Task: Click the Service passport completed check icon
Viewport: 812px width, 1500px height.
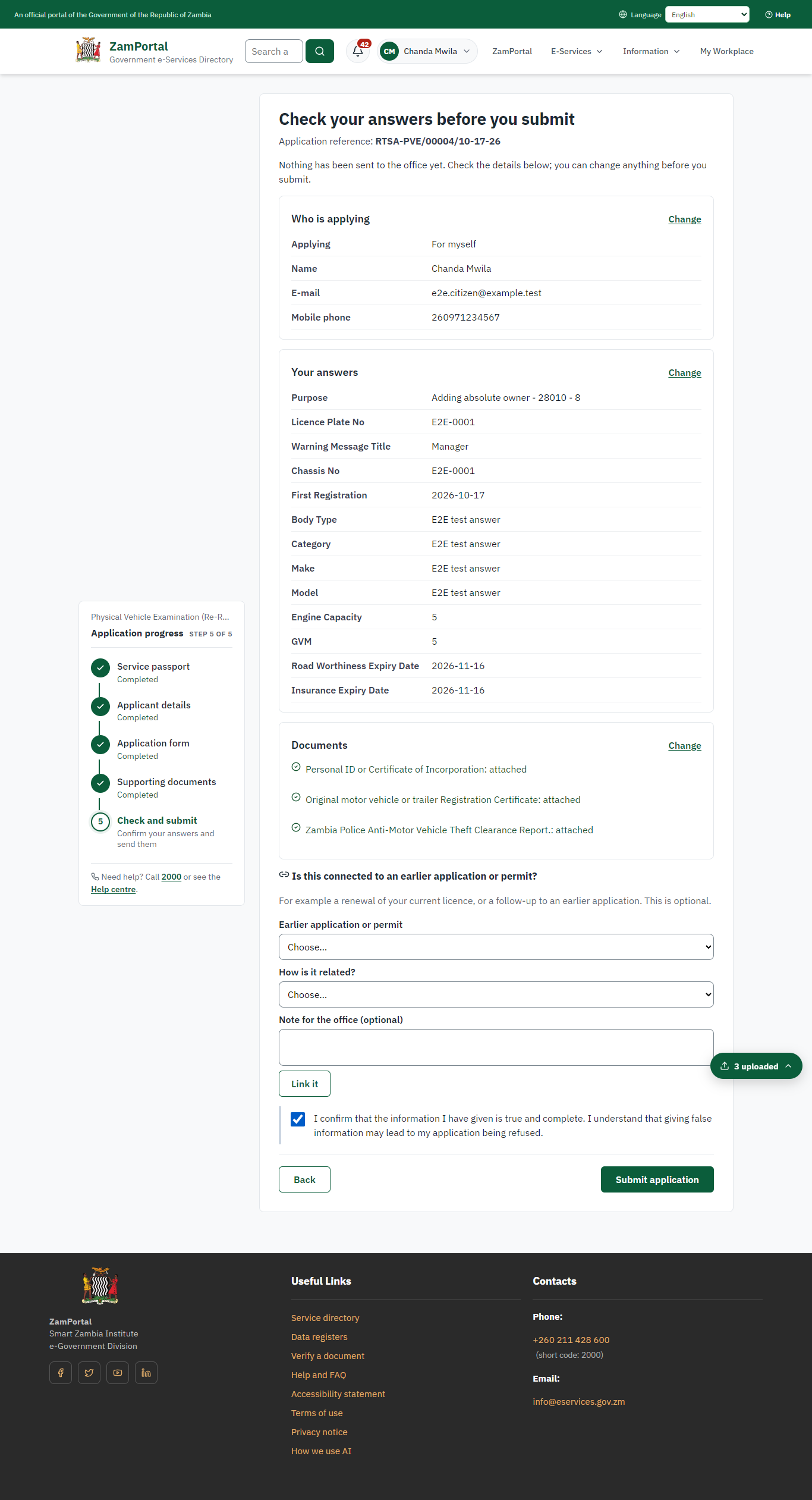Action: click(x=100, y=668)
